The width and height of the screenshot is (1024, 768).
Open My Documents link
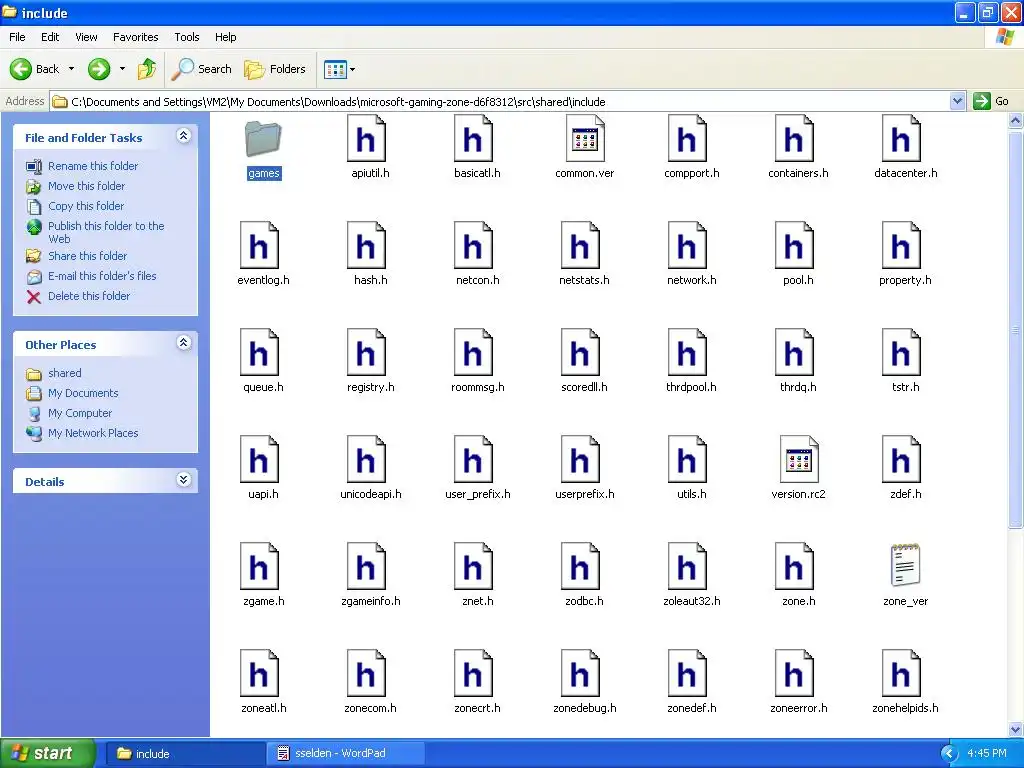pos(83,393)
